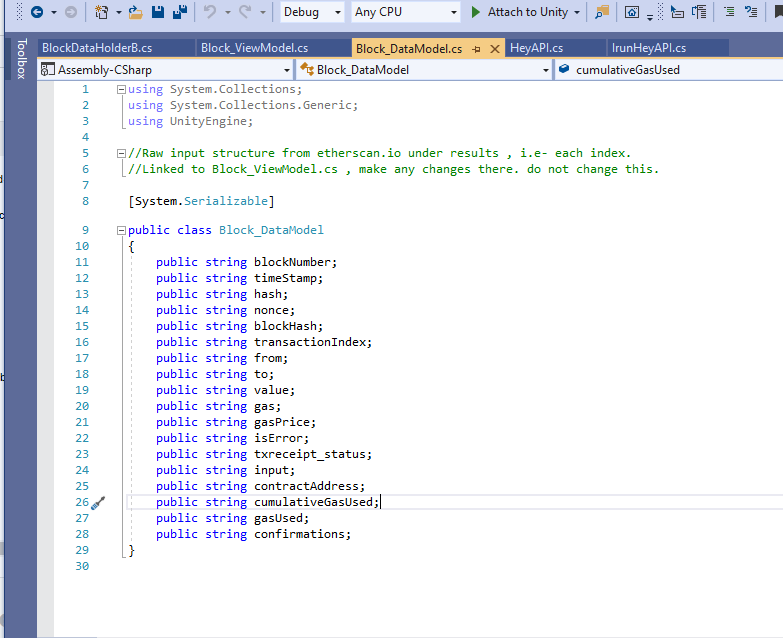Open the Toolbox side panel
This screenshot has height=638, width=783.
tap(21, 58)
